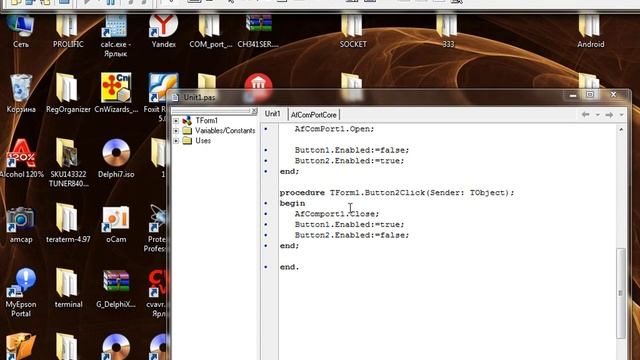Expand the TForm1 tree node
640x360 pixels.
click(x=176, y=121)
